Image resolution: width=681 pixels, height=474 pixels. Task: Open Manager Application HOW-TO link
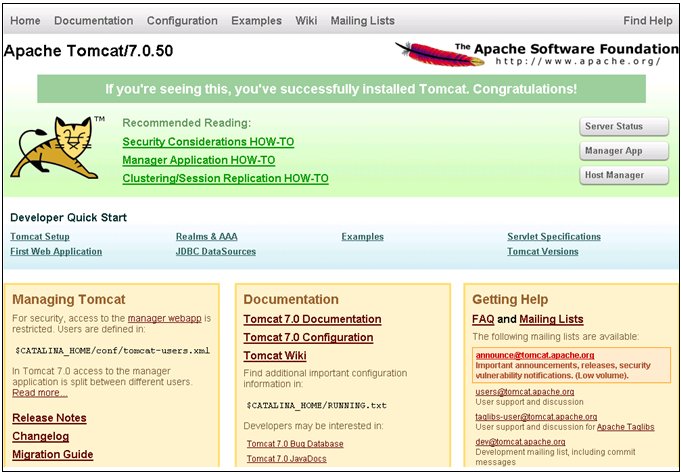tap(198, 160)
